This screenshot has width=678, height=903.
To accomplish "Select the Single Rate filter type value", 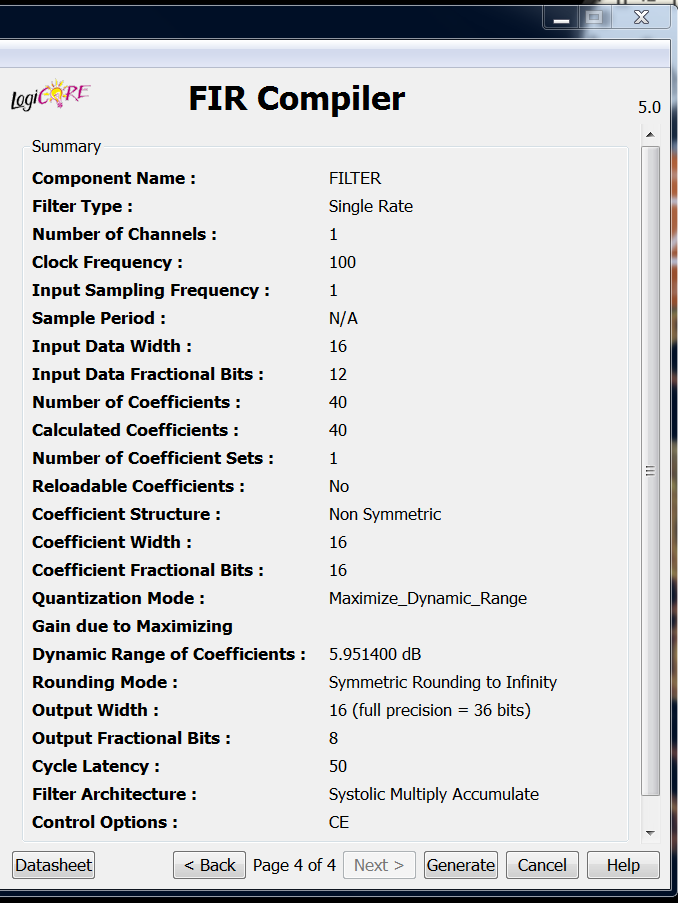I will click(371, 206).
